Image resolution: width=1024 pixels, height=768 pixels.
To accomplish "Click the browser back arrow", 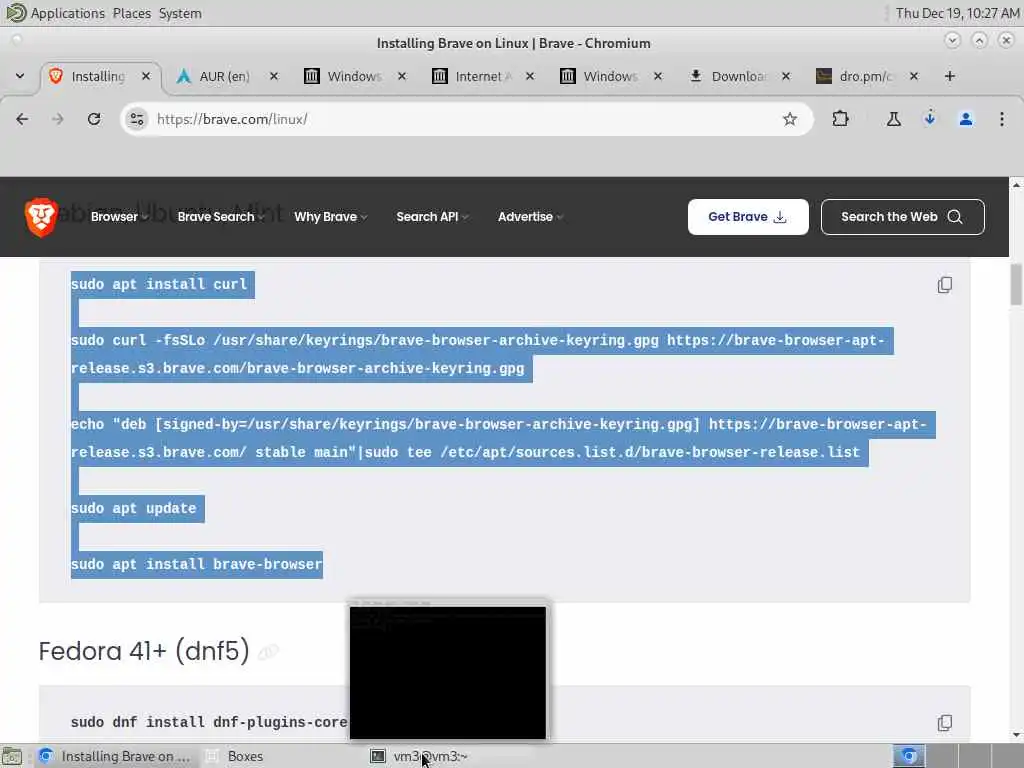I will tap(22, 119).
